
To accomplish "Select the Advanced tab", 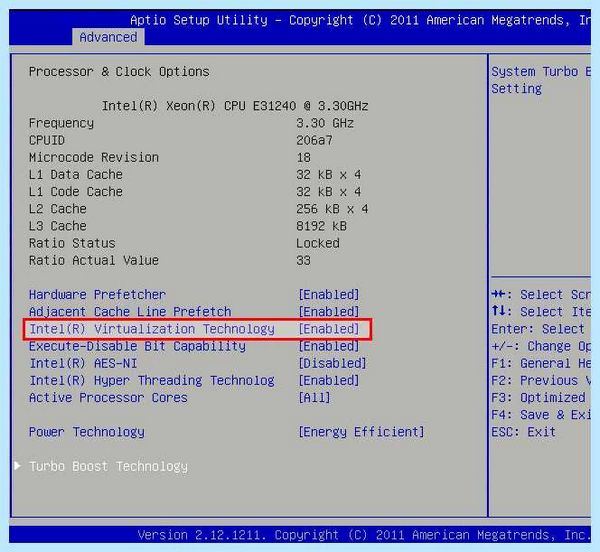I will click(108, 37).
